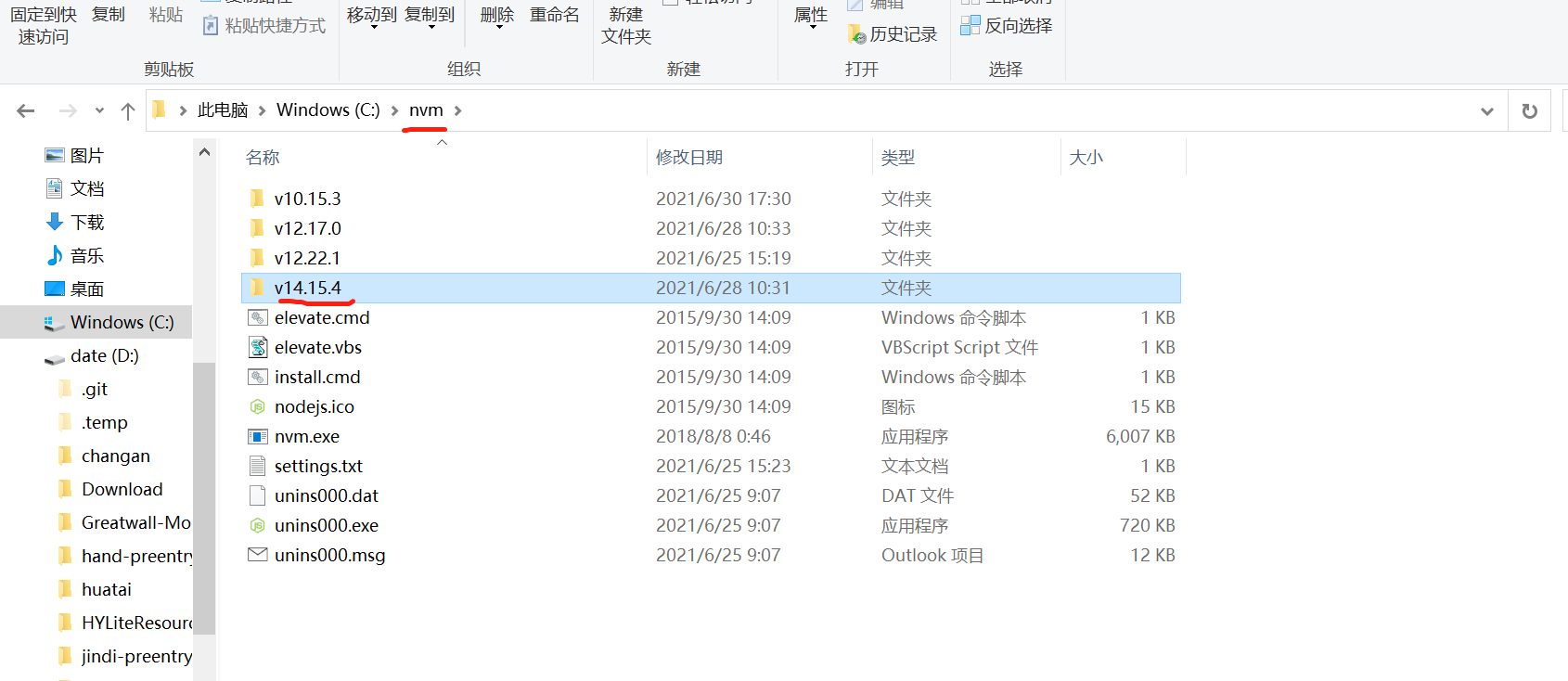Image resolution: width=1568 pixels, height=681 pixels.
Task: Select the unins000.dat file icon
Action: [258, 495]
